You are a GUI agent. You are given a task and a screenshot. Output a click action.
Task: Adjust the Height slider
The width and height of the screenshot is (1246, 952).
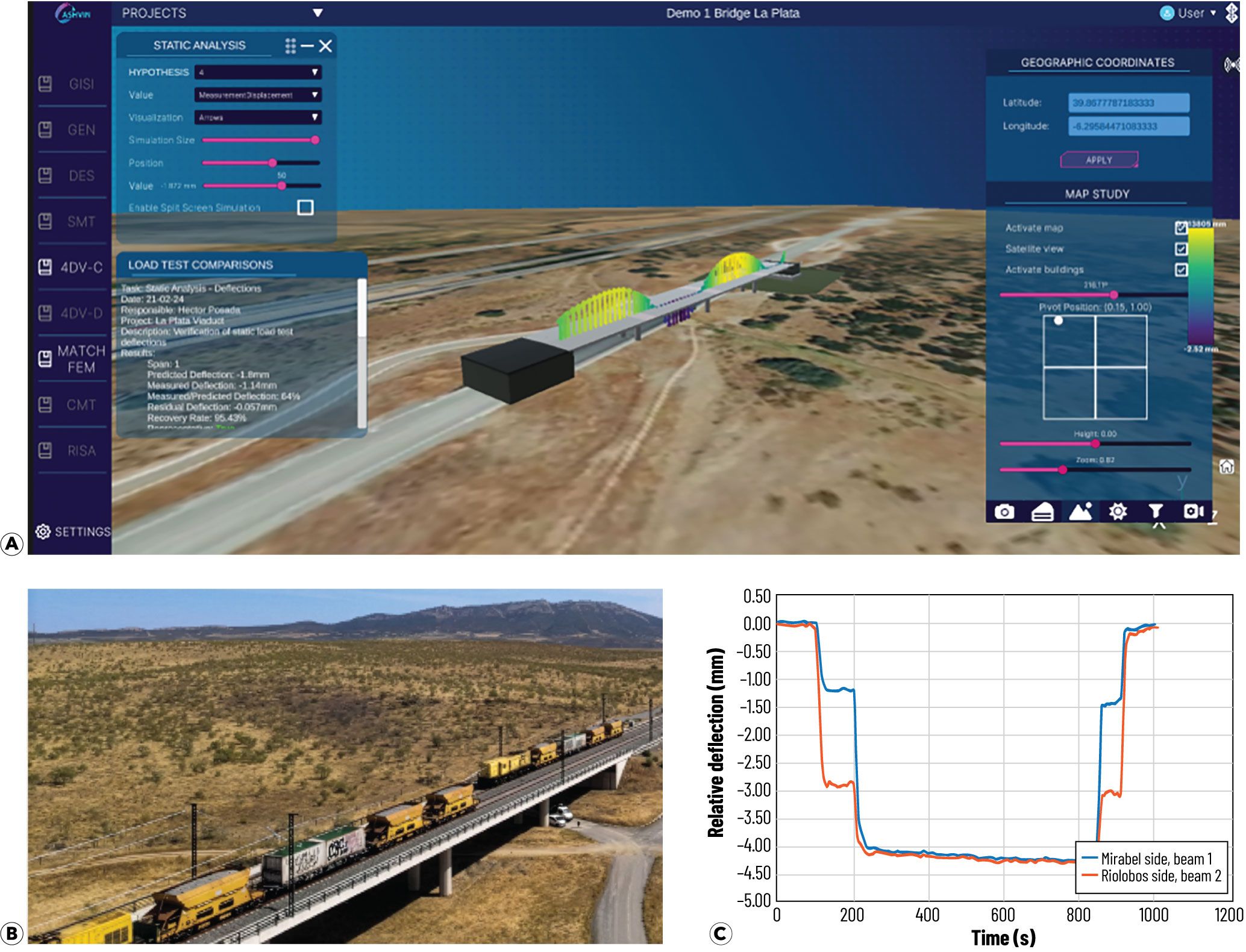click(1095, 443)
